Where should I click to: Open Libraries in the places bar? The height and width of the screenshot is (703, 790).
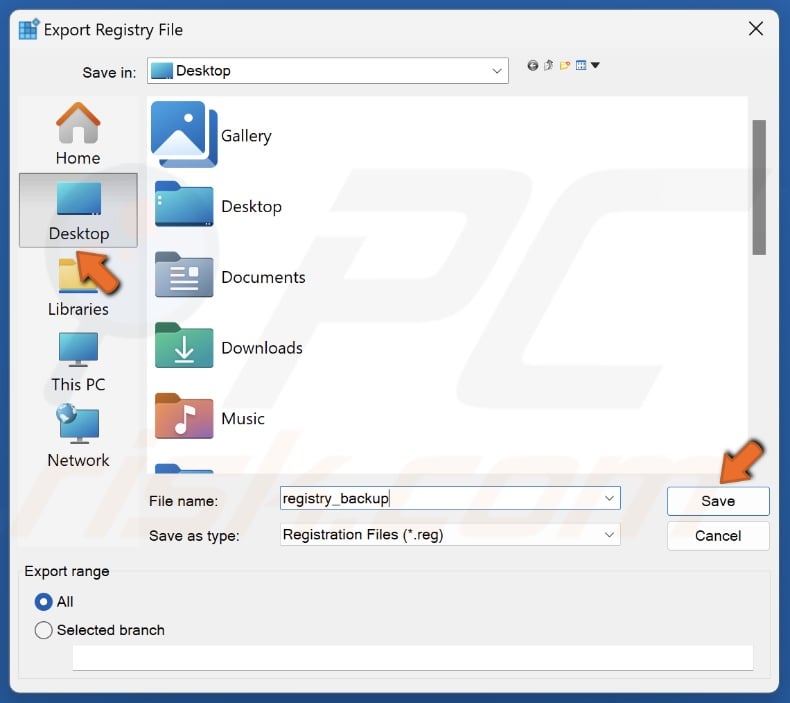point(78,287)
